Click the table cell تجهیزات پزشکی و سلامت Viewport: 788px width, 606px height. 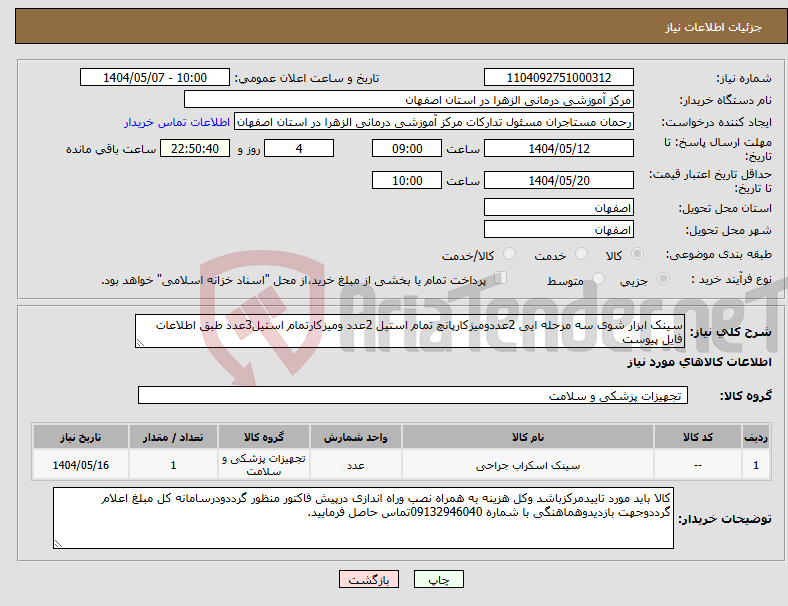click(264, 465)
